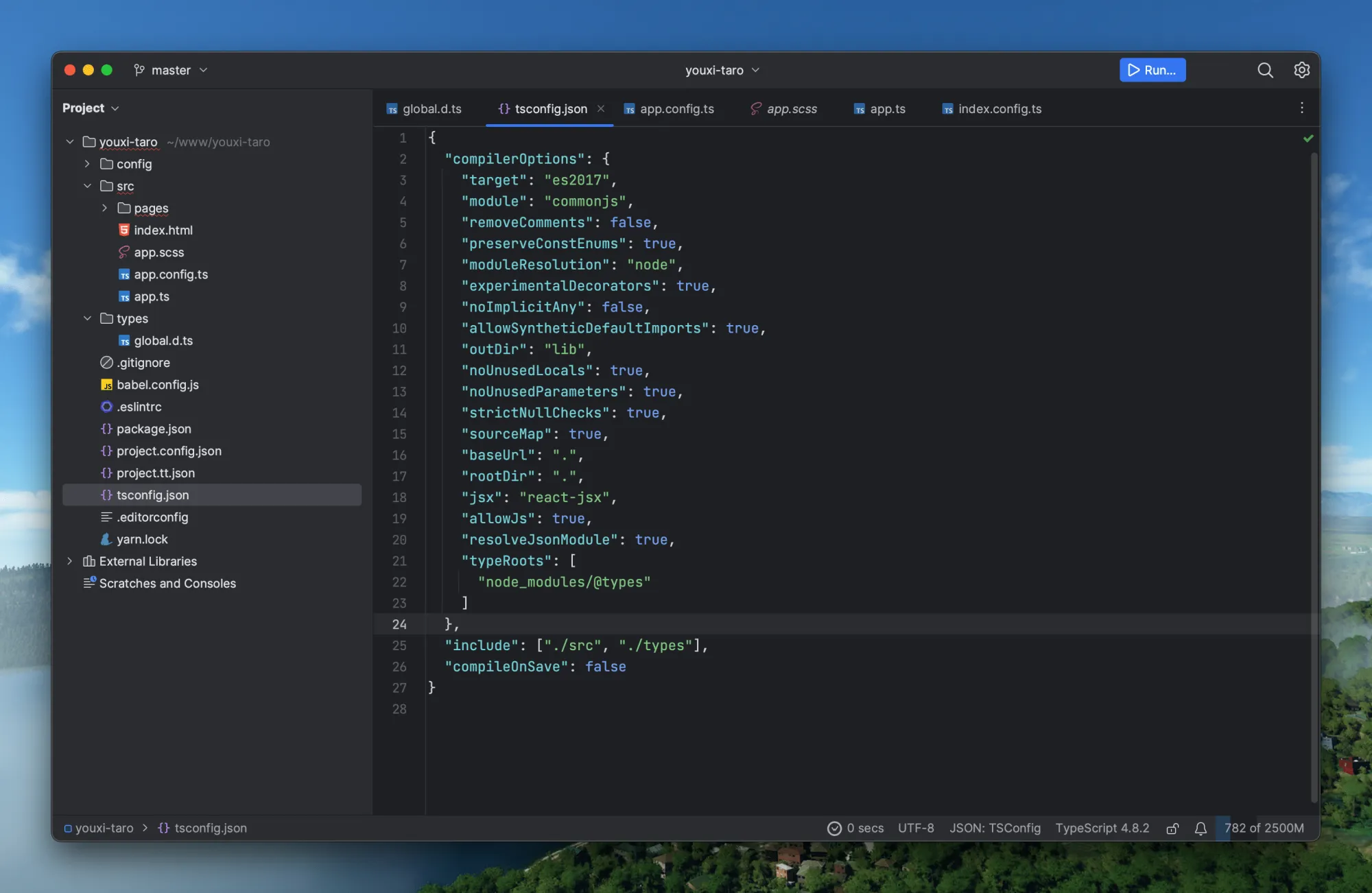This screenshot has height=893, width=1372.
Task: Click the background tasks clock icon
Action: [x=834, y=829]
